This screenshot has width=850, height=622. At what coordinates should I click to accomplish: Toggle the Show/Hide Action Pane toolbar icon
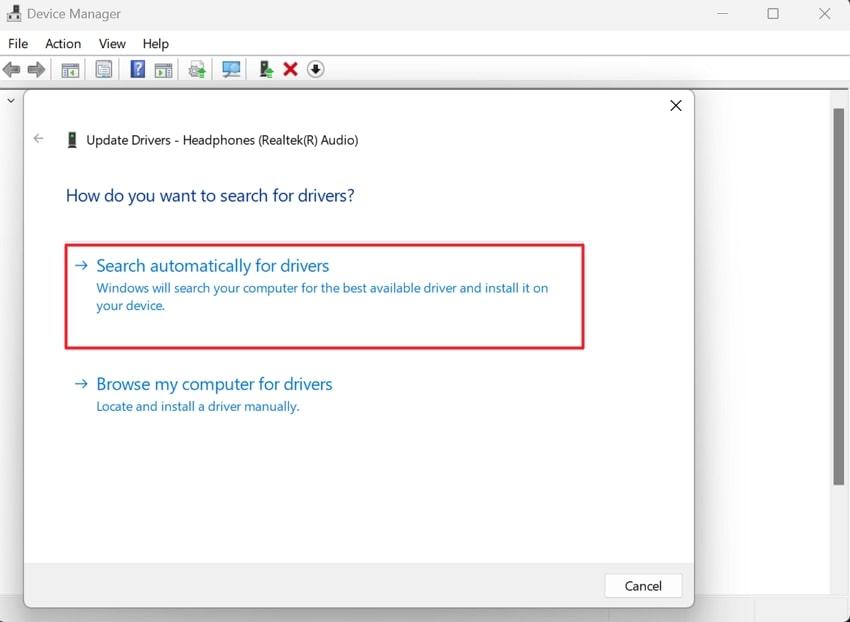click(163, 69)
